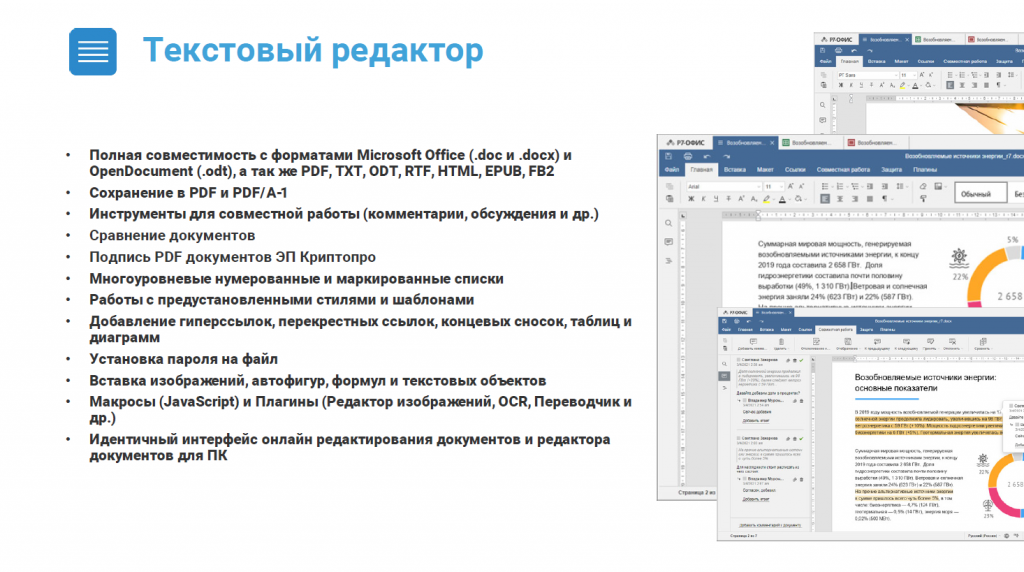1024x572 pixels.
Task: Open Arial font name dropdown
Action: pos(725,186)
